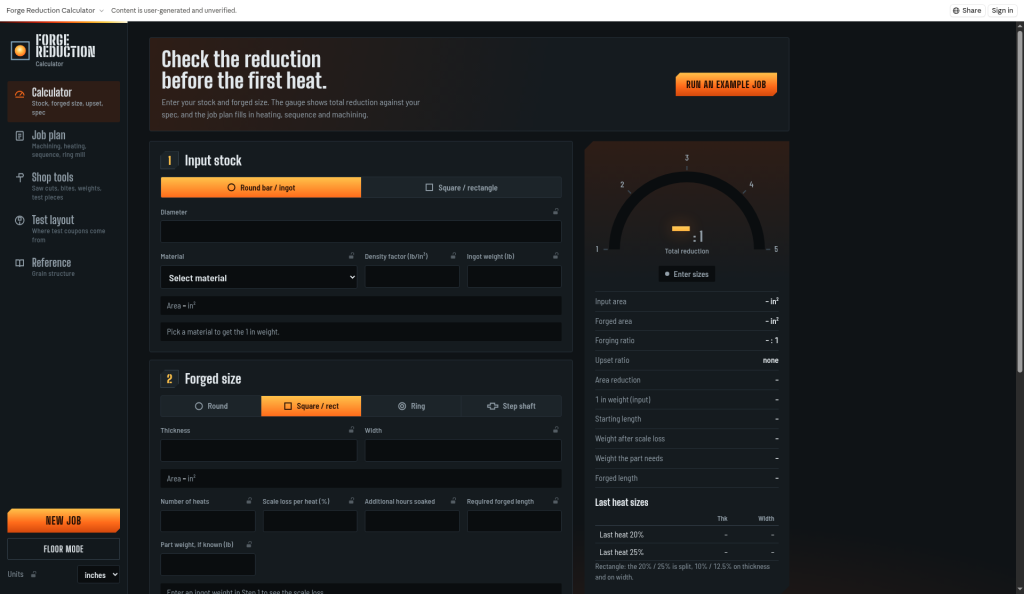The width and height of the screenshot is (1024, 594).
Task: Focus the Density factor input
Action: (x=412, y=276)
